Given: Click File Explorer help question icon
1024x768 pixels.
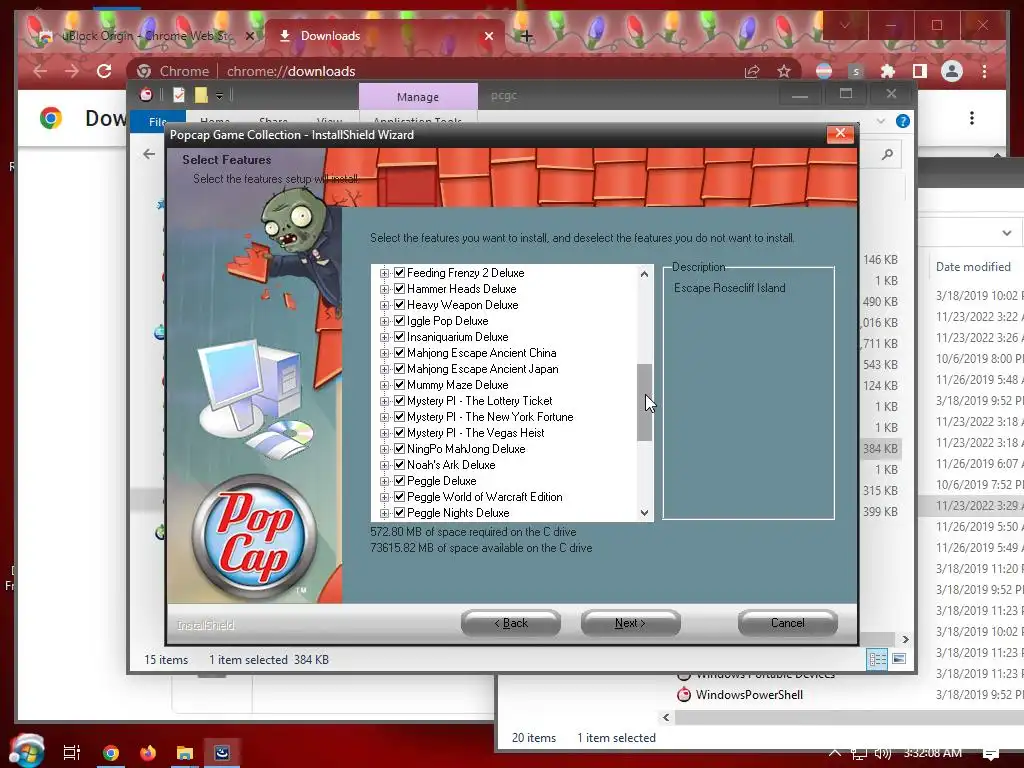Looking at the screenshot, I should pyautogui.click(x=903, y=121).
